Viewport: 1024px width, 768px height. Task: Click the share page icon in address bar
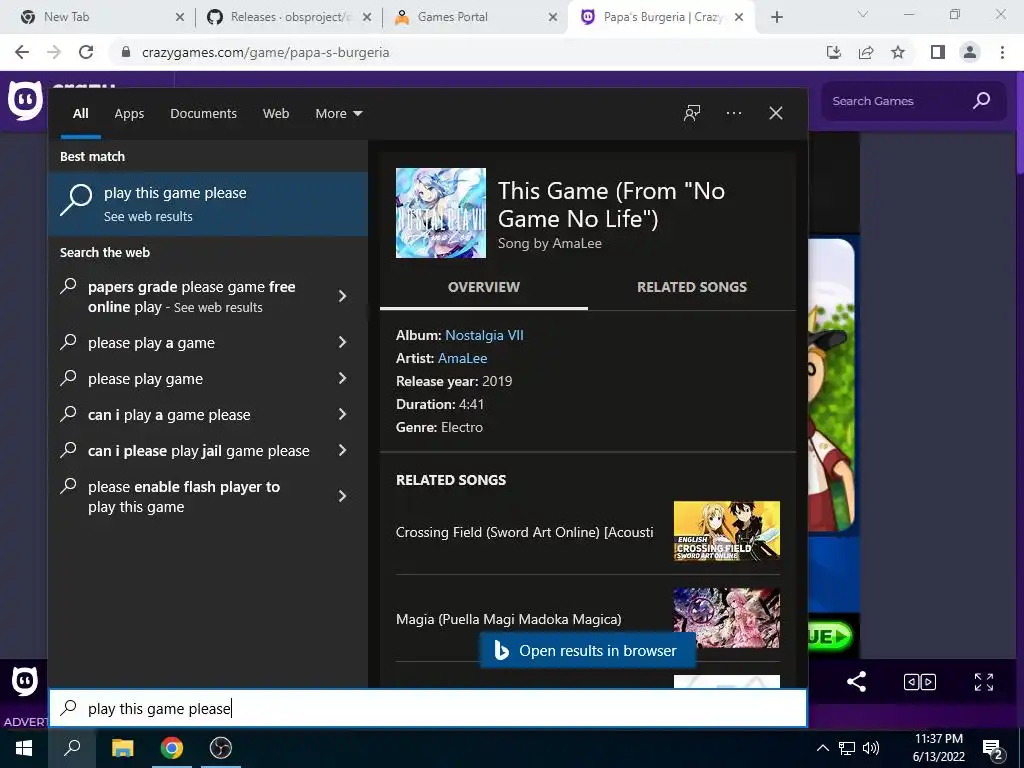866,52
